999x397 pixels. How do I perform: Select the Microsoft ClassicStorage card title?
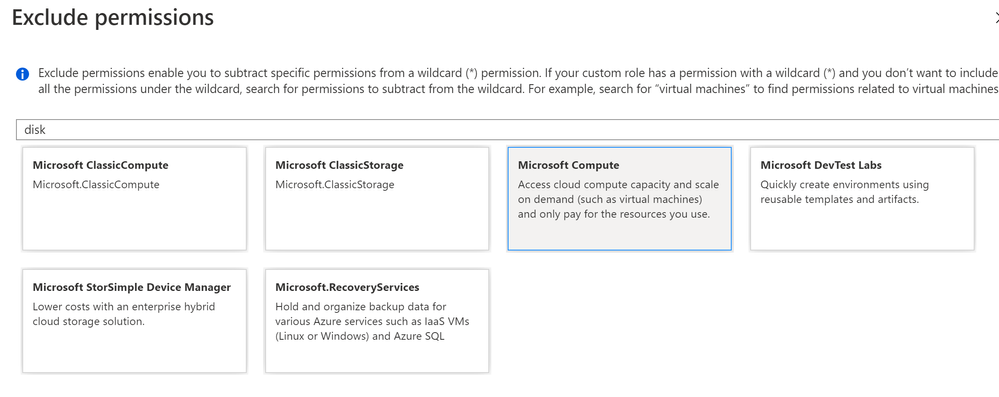tap(340, 165)
